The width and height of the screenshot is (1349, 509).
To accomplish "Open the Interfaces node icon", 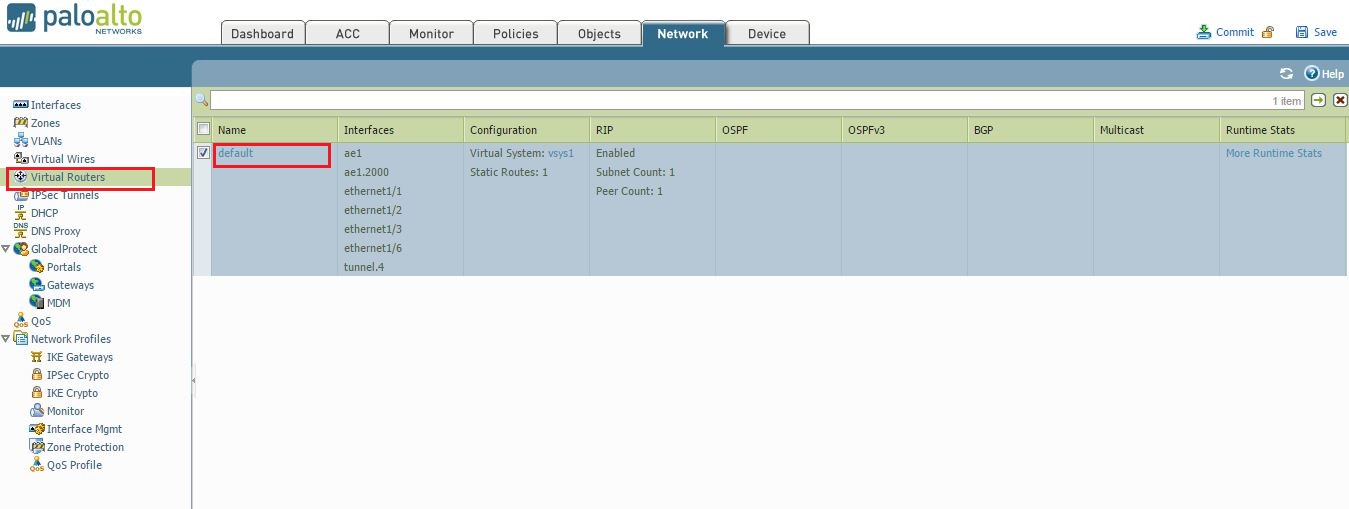I will 21,105.
